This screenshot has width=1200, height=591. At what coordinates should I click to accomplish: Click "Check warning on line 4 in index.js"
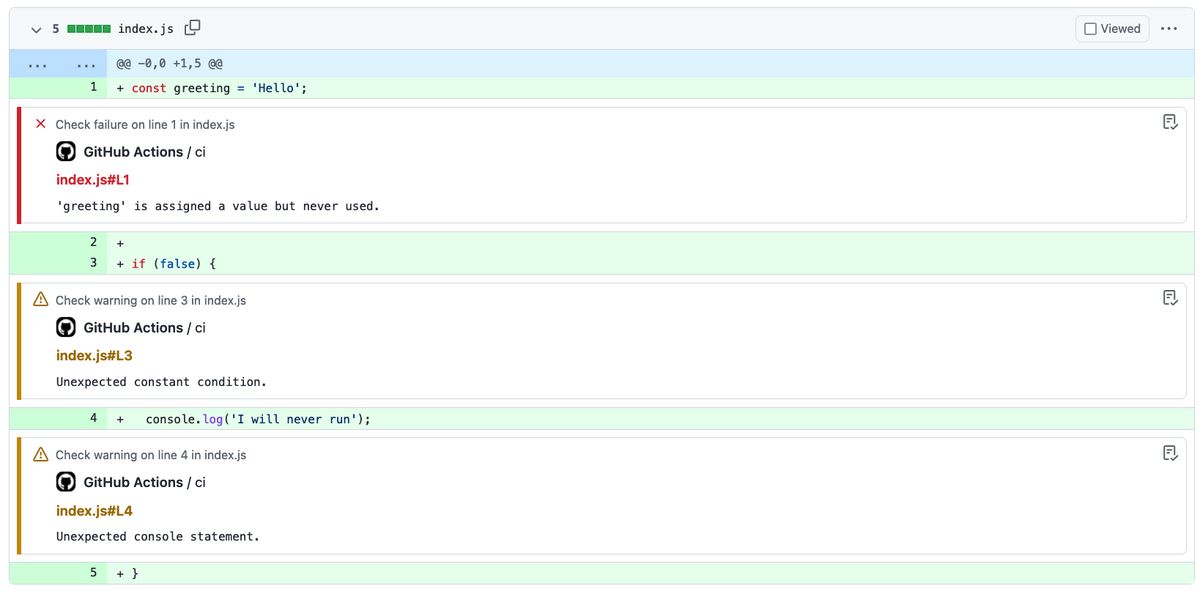151,455
